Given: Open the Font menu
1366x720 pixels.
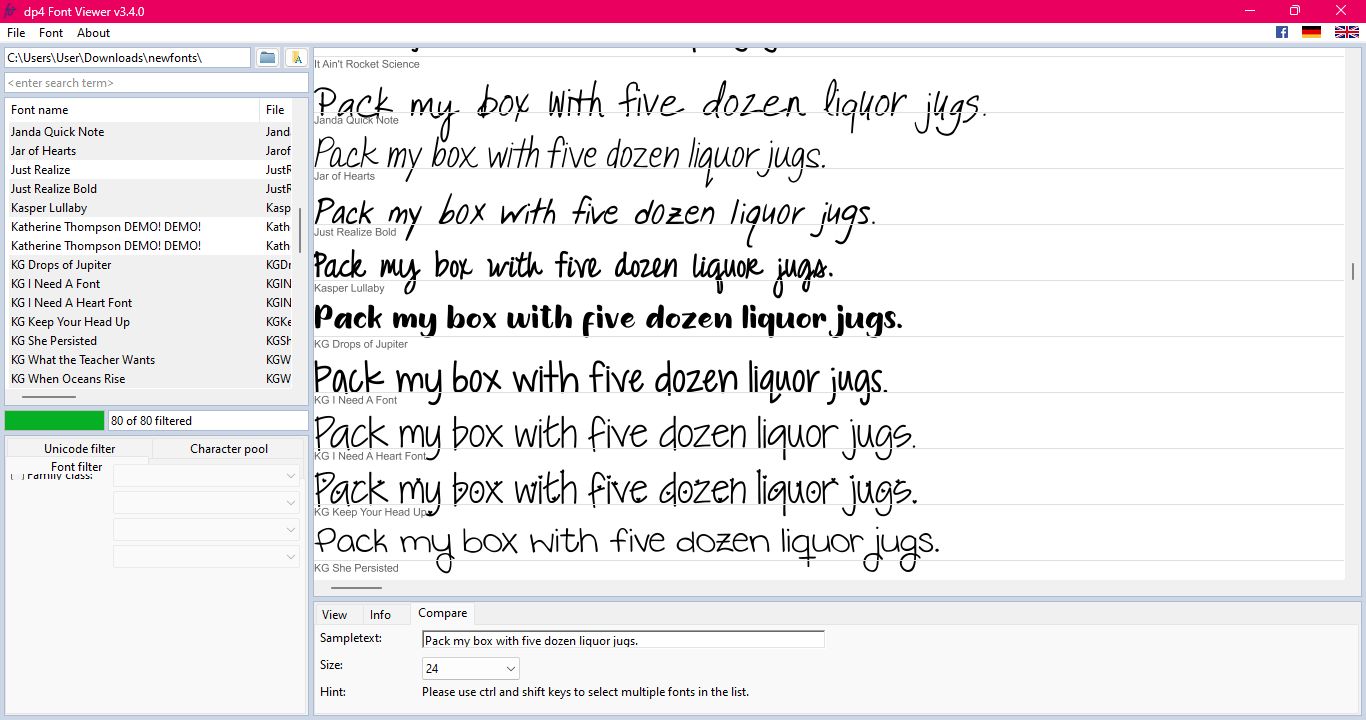Looking at the screenshot, I should coord(50,33).
